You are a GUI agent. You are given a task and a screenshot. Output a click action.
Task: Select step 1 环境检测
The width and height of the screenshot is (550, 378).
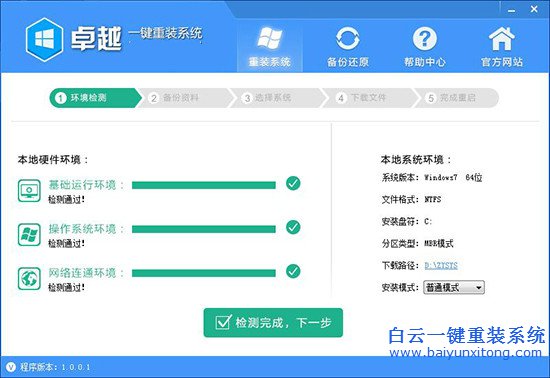coord(95,97)
